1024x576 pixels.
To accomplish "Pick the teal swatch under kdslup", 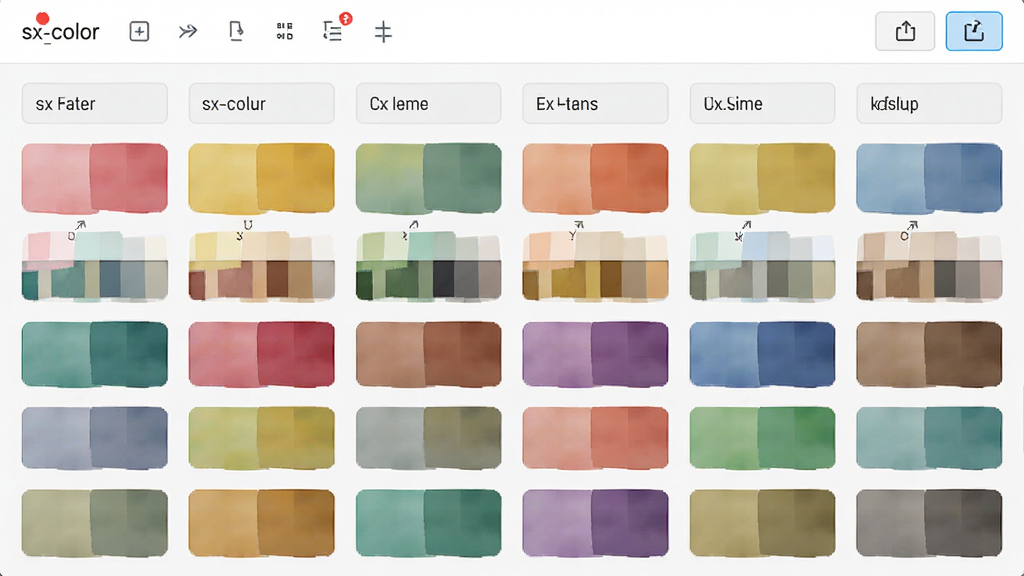I will click(929, 438).
